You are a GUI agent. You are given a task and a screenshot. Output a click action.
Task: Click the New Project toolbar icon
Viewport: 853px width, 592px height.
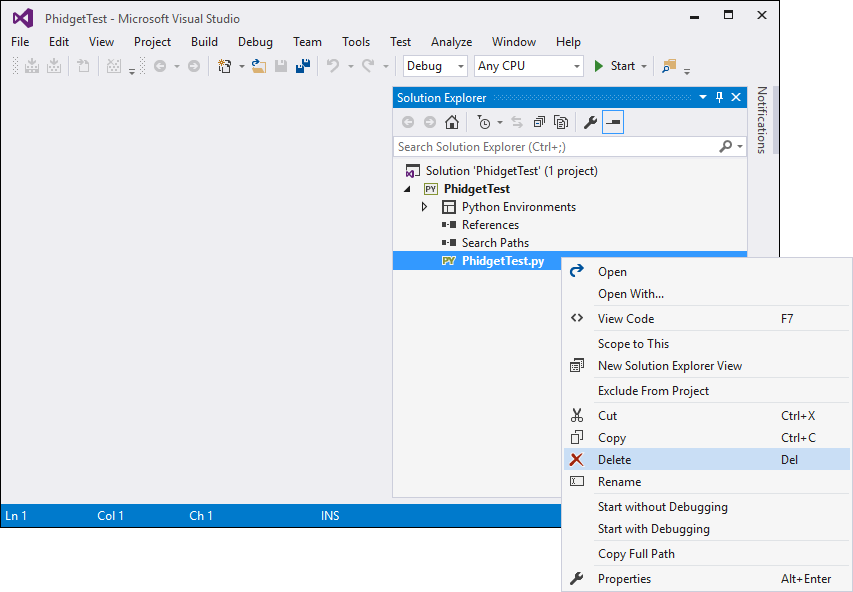[224, 66]
